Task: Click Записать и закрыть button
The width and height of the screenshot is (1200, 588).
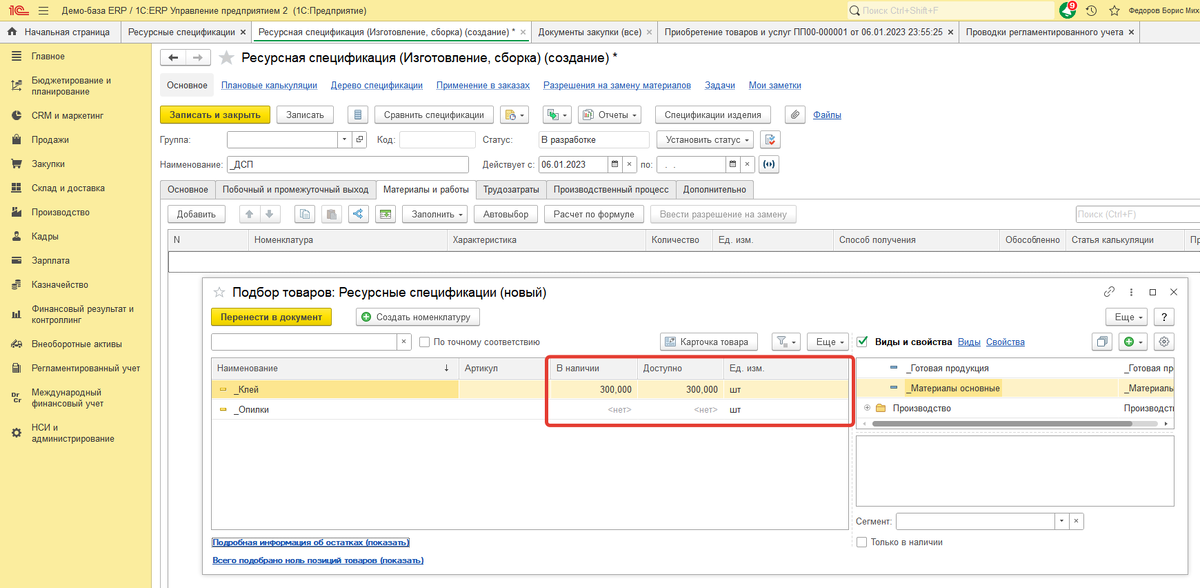Action: 215,115
